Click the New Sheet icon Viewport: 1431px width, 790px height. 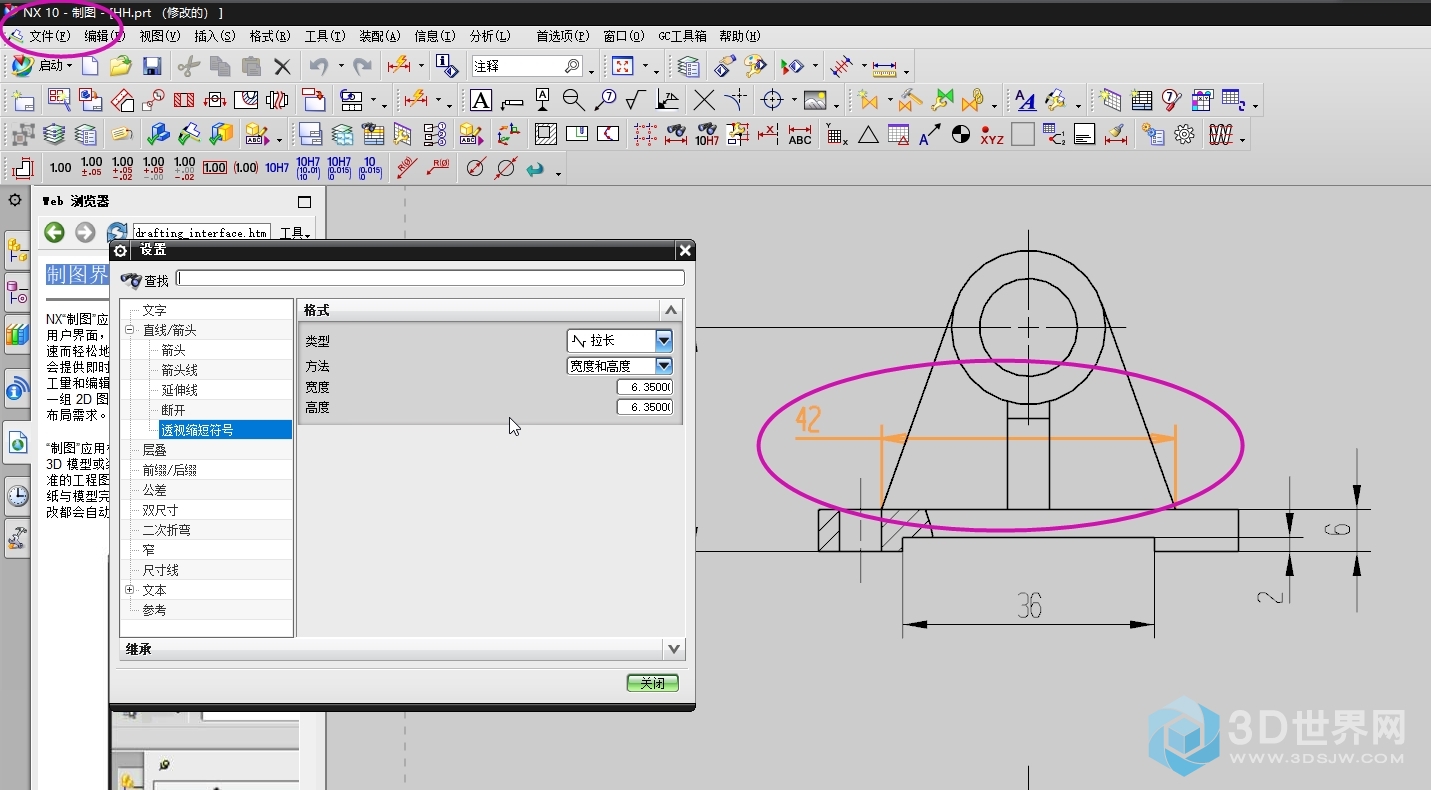pyautogui.click(x=23, y=101)
